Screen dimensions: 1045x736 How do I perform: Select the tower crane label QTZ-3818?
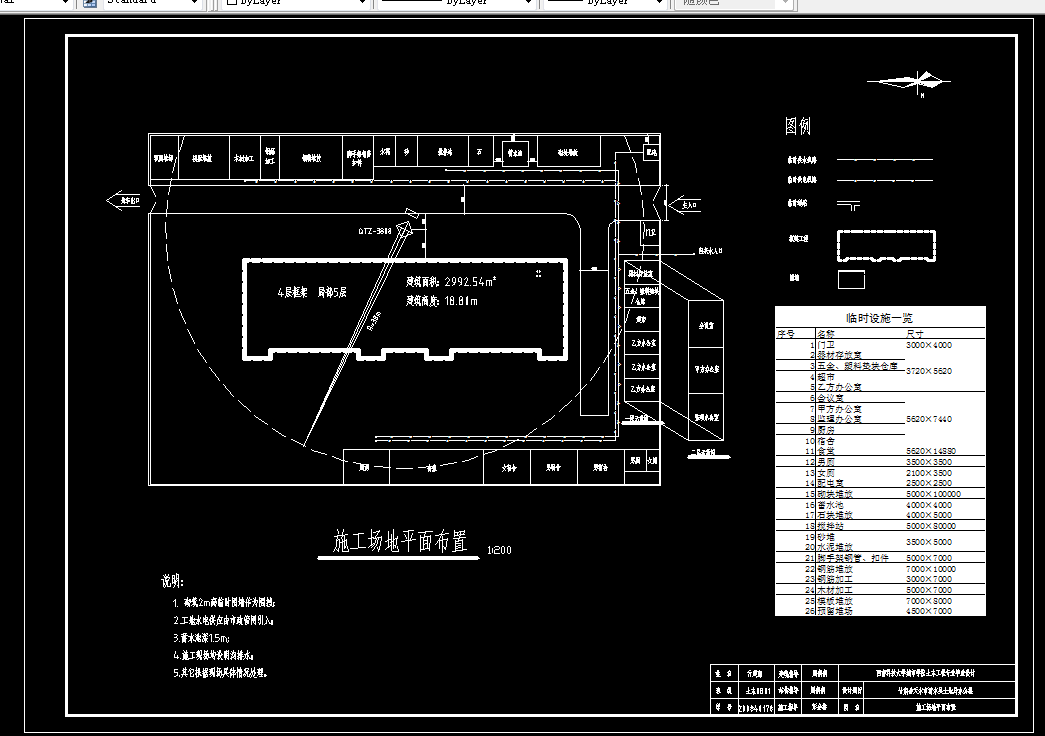tap(375, 231)
